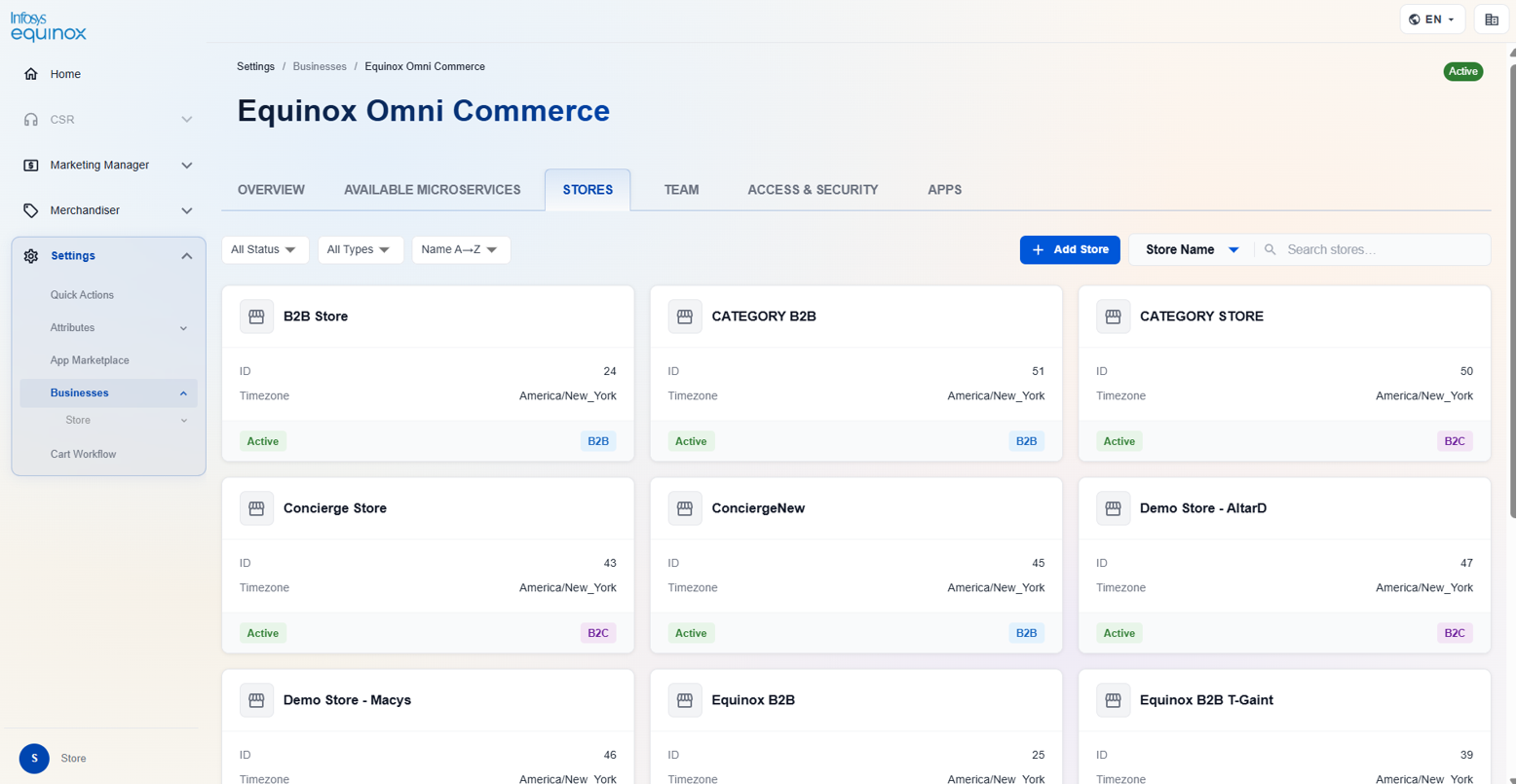Click the Demo Store - AltarD storefront icon
The width and height of the screenshot is (1518, 784).
pyautogui.click(x=1114, y=508)
